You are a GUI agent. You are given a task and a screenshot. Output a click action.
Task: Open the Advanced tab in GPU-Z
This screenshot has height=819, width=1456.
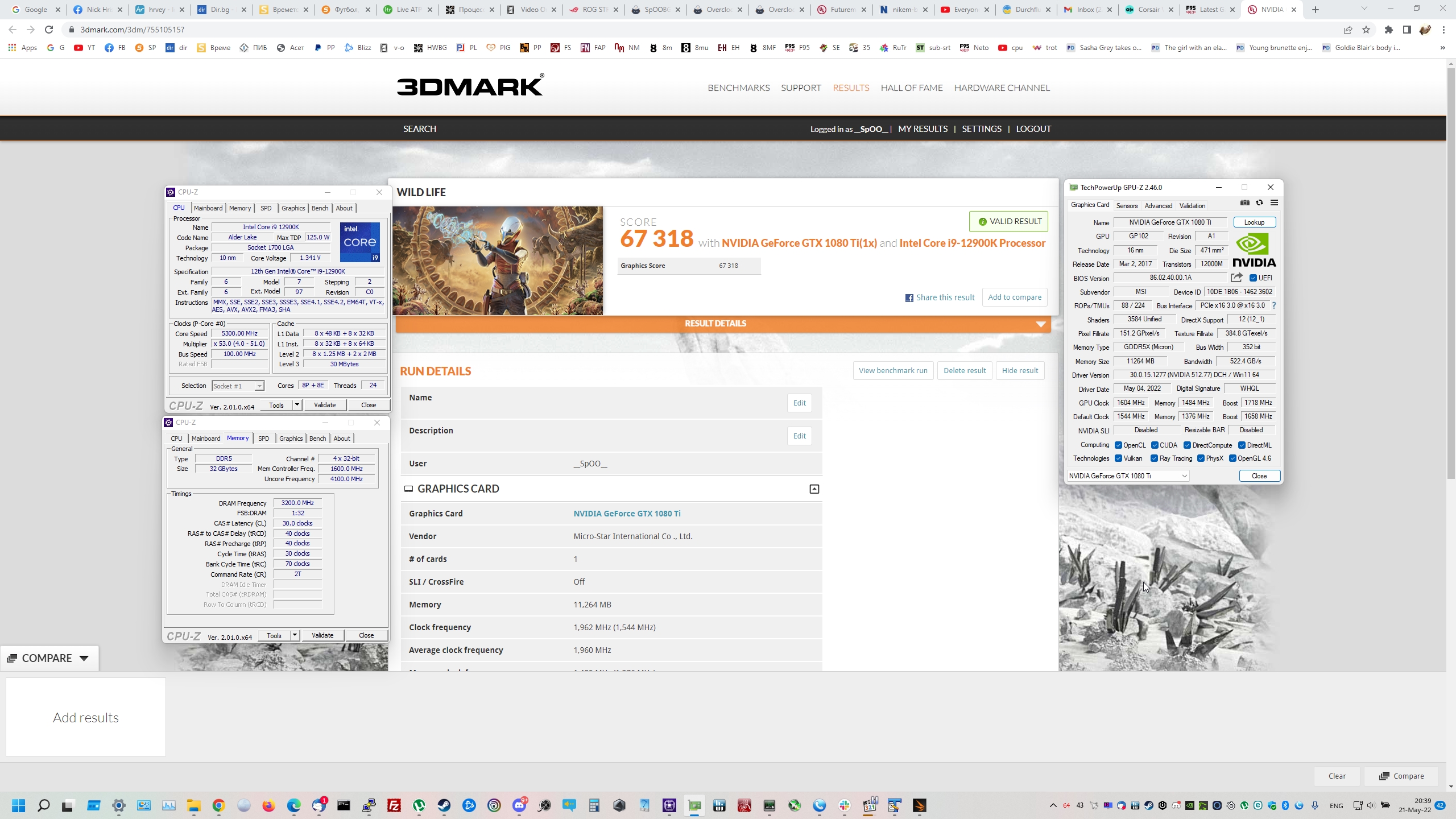pos(1158,206)
